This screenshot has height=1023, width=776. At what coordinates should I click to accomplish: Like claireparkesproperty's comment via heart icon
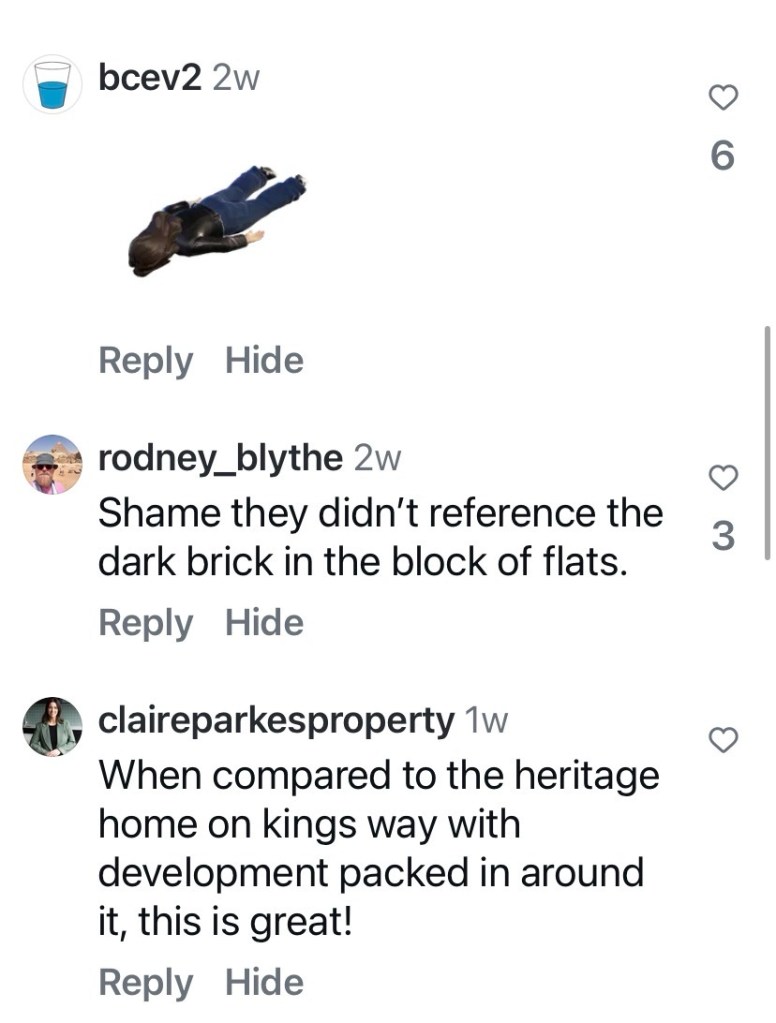tap(723, 740)
